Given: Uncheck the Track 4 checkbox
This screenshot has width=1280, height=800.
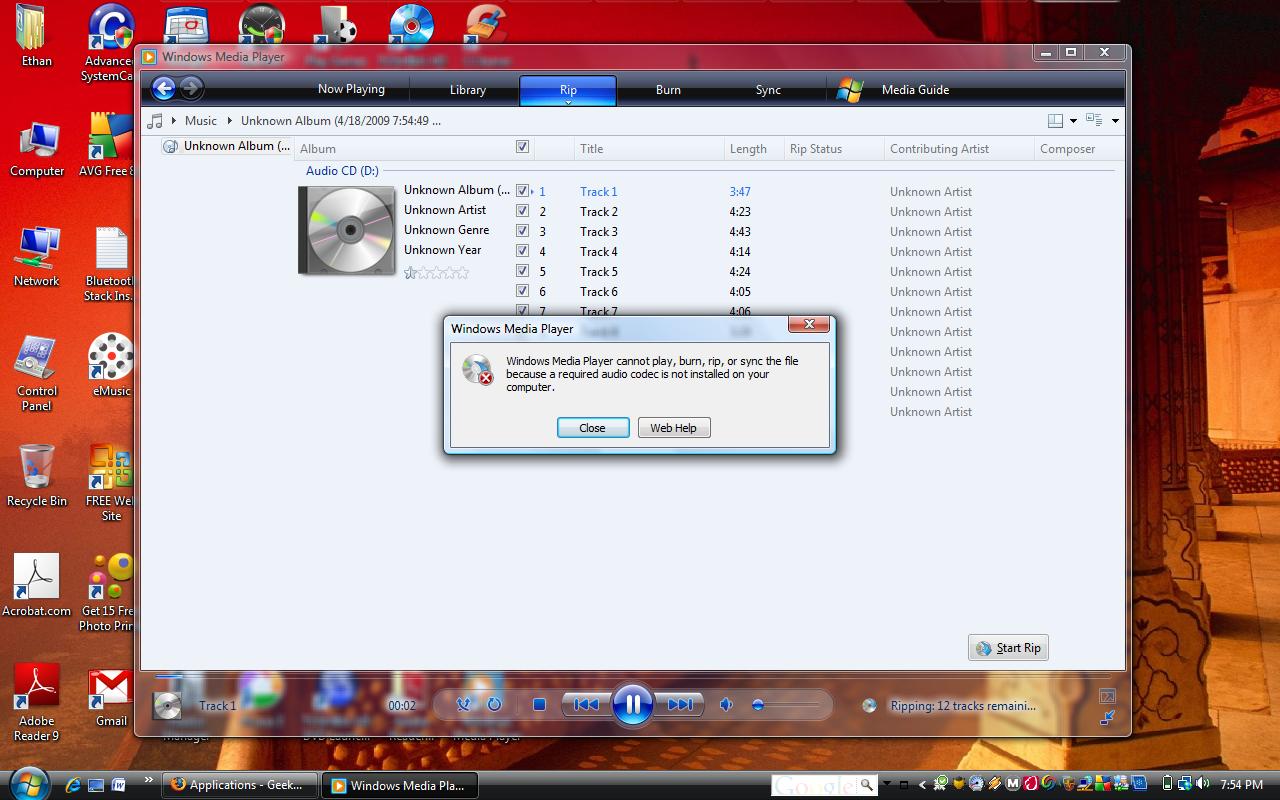Looking at the screenshot, I should tap(522, 251).
